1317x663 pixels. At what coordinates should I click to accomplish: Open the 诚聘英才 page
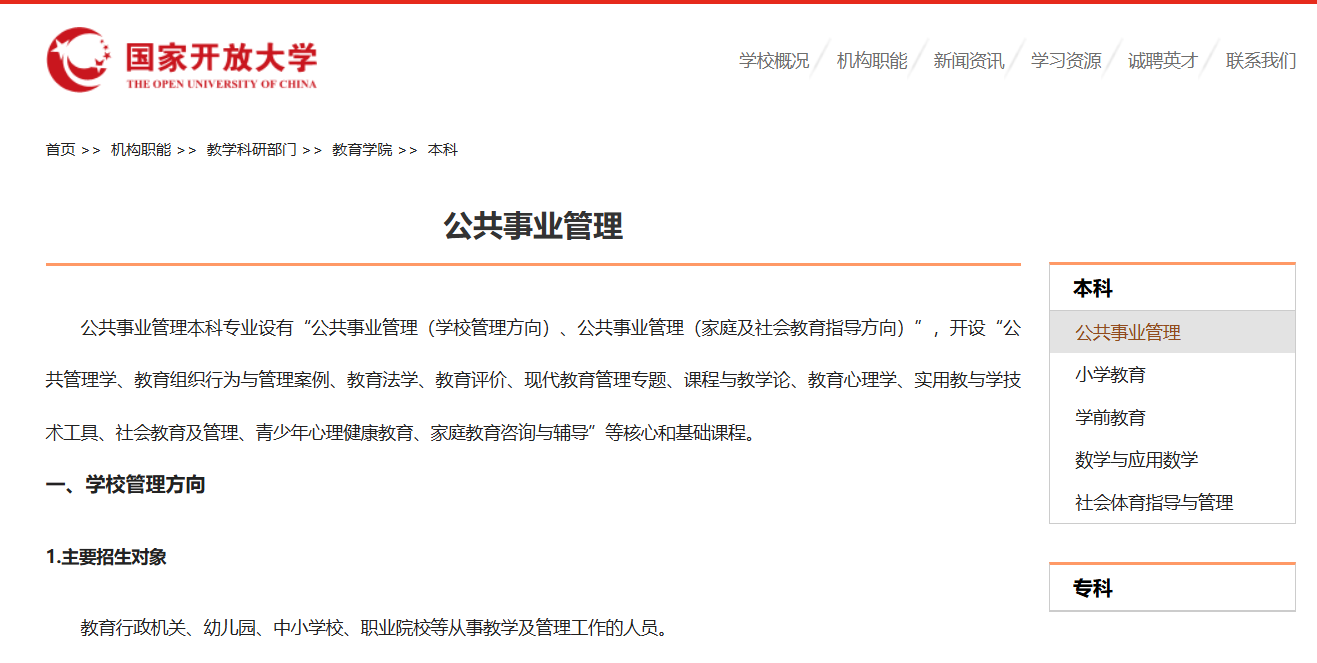coord(1162,61)
